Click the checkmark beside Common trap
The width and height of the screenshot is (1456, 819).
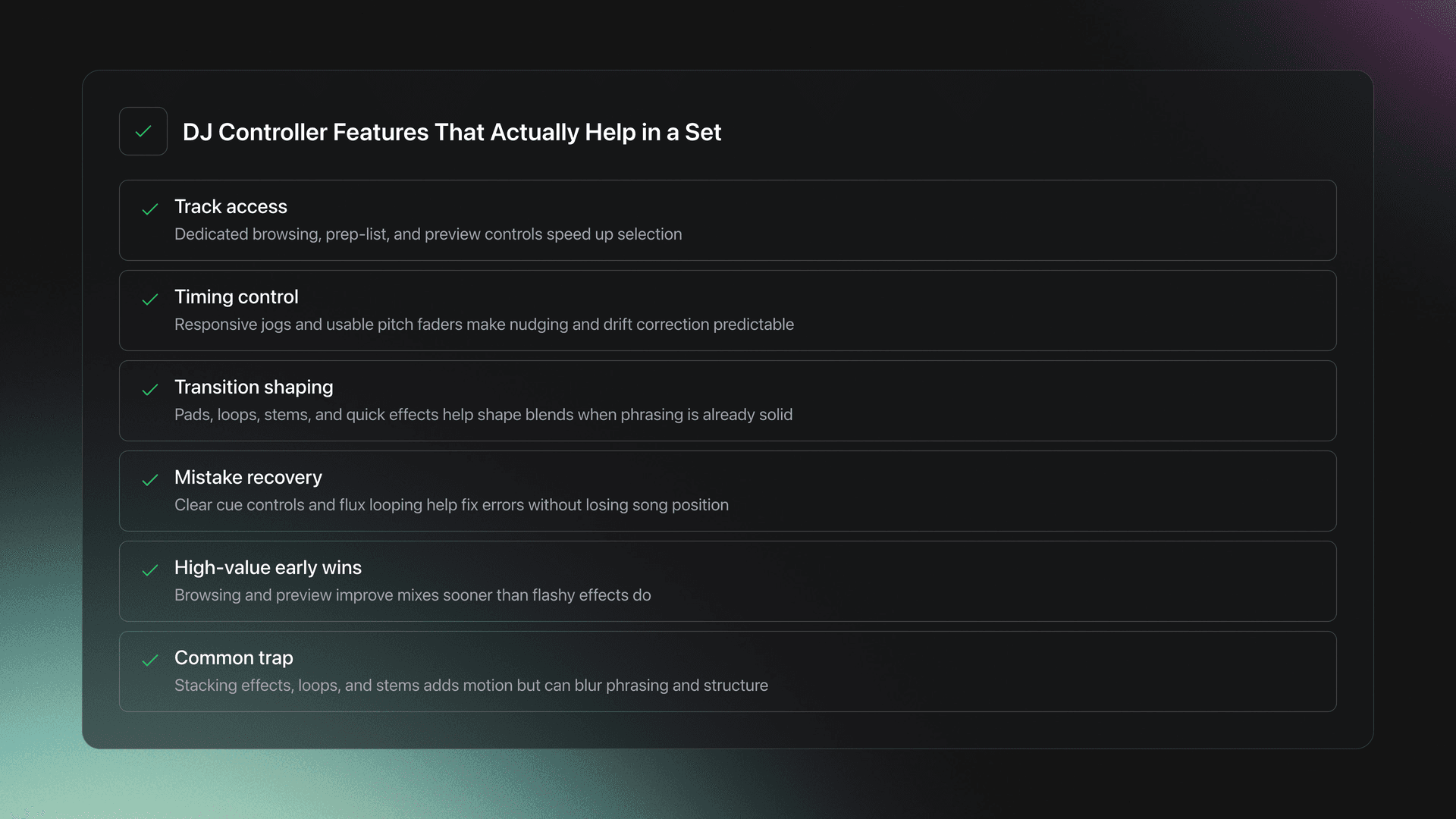pyautogui.click(x=150, y=661)
